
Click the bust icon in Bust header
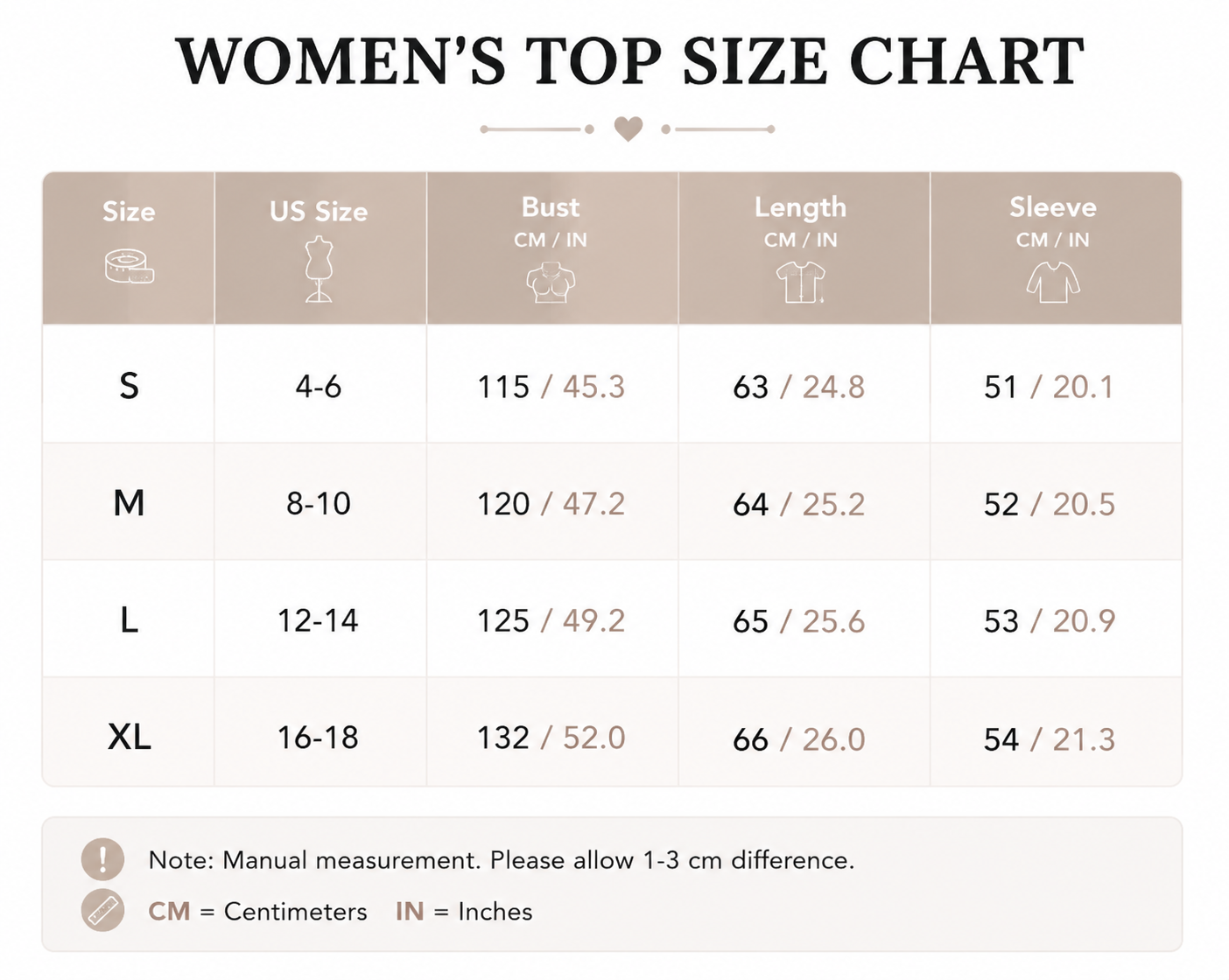[551, 284]
